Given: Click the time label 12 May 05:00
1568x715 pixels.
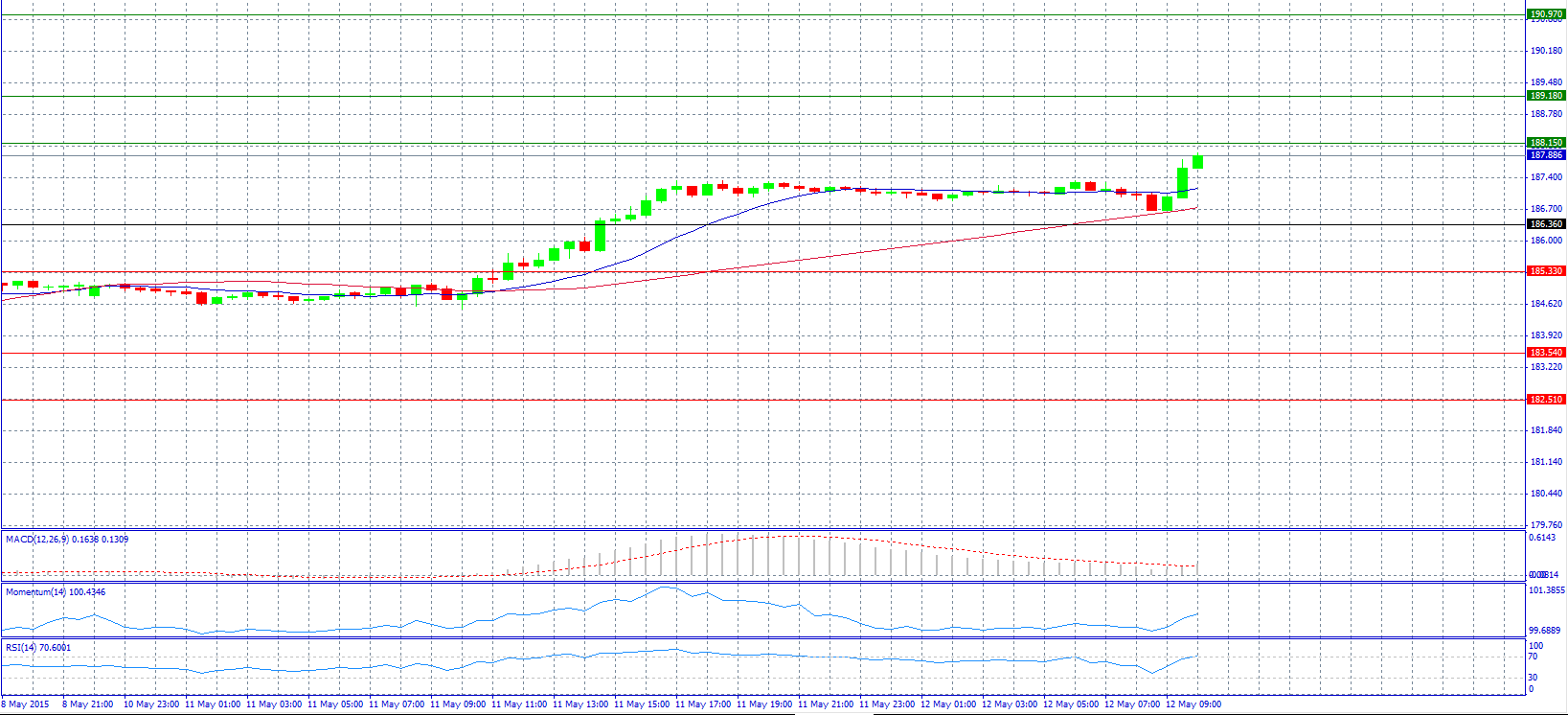Looking at the screenshot, I should point(1069,704).
